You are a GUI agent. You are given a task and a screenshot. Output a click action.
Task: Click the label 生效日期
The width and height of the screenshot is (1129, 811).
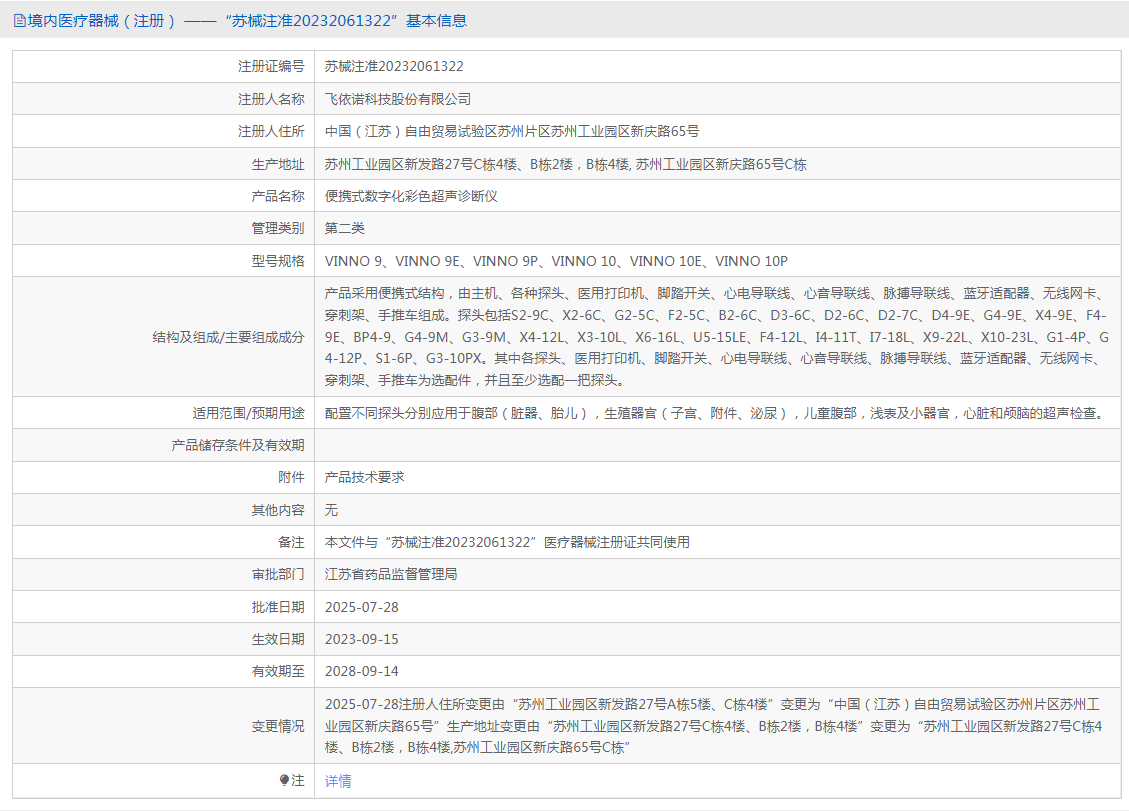278,639
